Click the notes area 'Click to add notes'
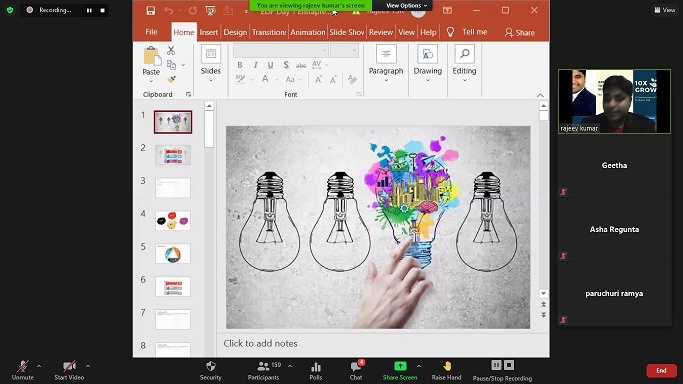 click(x=260, y=344)
